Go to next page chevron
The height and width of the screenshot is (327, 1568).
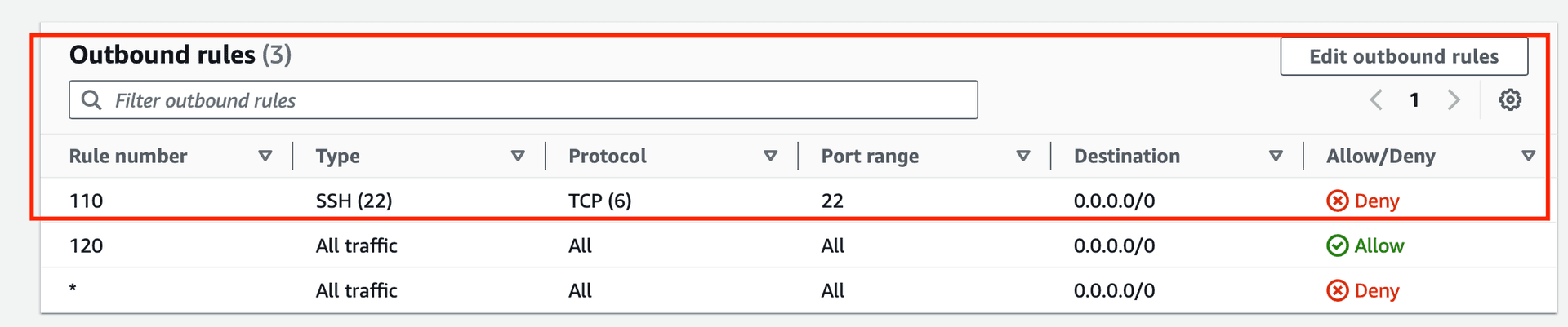click(1454, 100)
